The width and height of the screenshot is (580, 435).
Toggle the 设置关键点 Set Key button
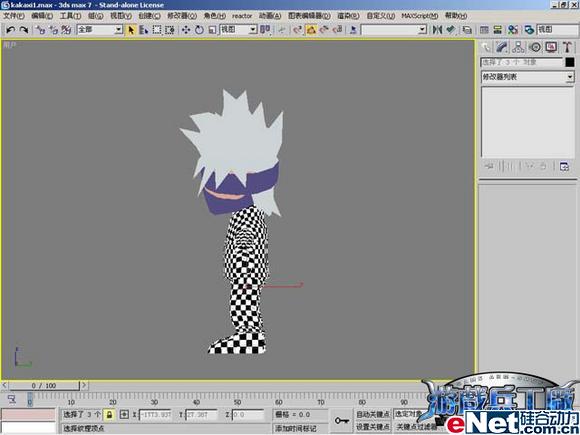click(372, 427)
